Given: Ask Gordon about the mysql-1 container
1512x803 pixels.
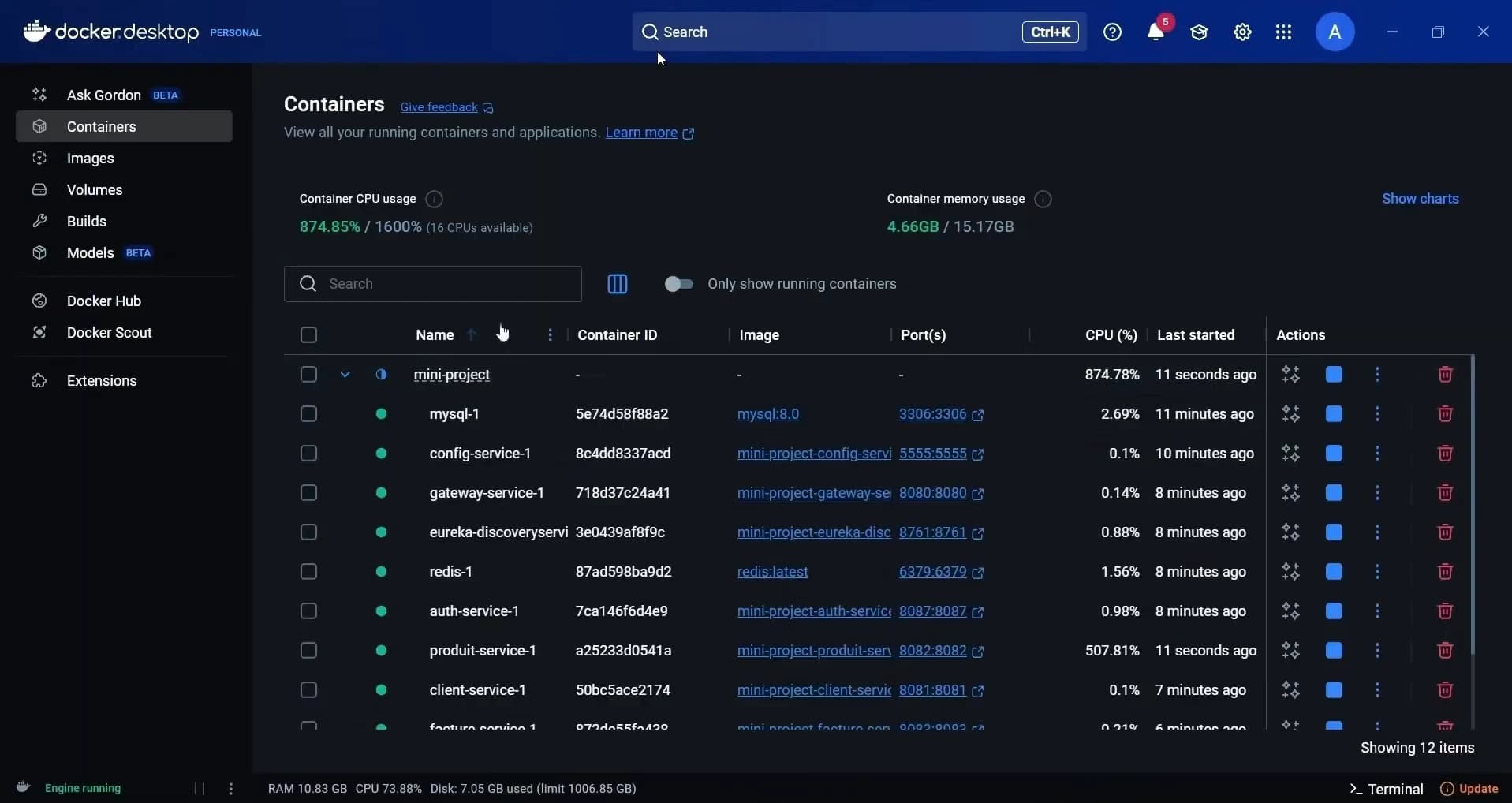Looking at the screenshot, I should (x=1290, y=414).
